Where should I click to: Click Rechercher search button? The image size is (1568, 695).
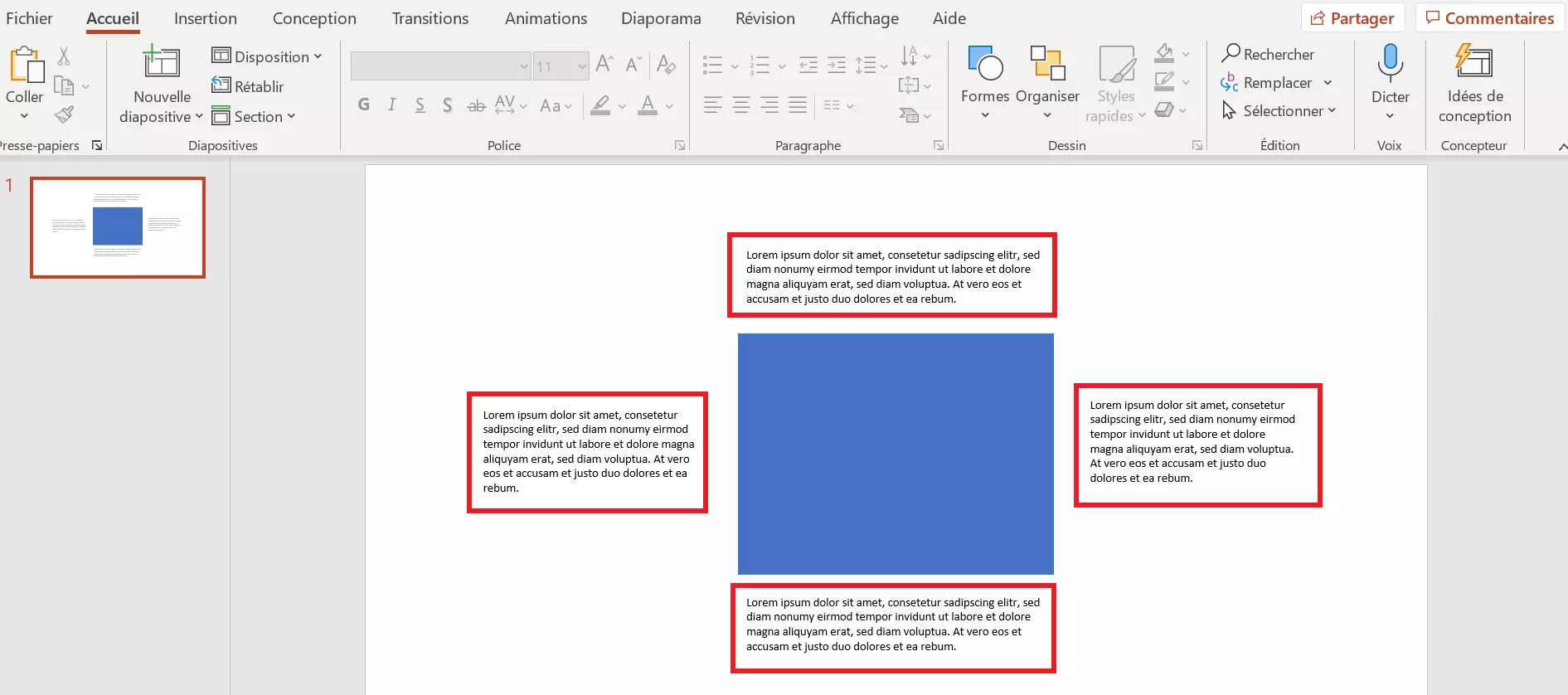(x=1268, y=54)
